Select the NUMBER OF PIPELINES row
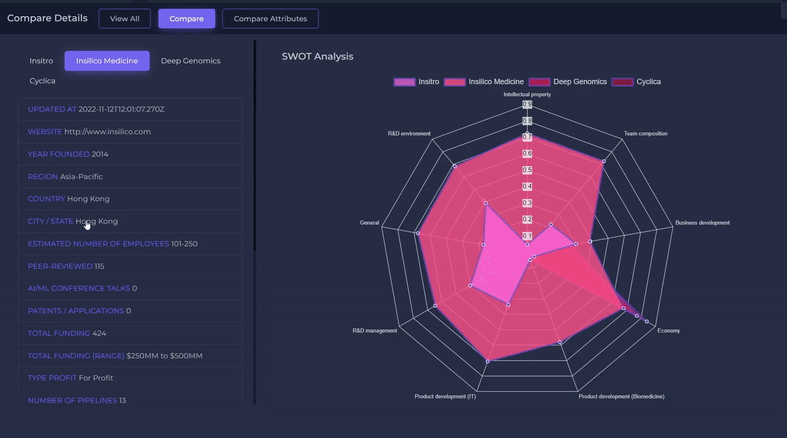Viewport: 787px width, 438px height. click(77, 401)
